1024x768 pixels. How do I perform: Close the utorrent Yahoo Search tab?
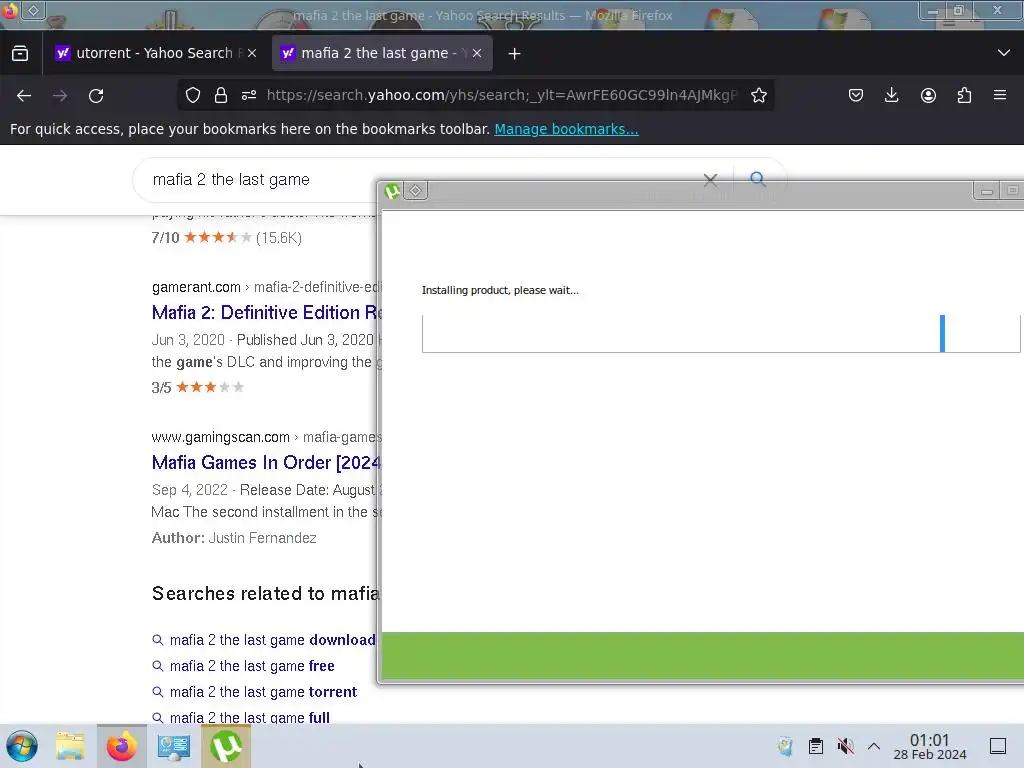point(252,54)
